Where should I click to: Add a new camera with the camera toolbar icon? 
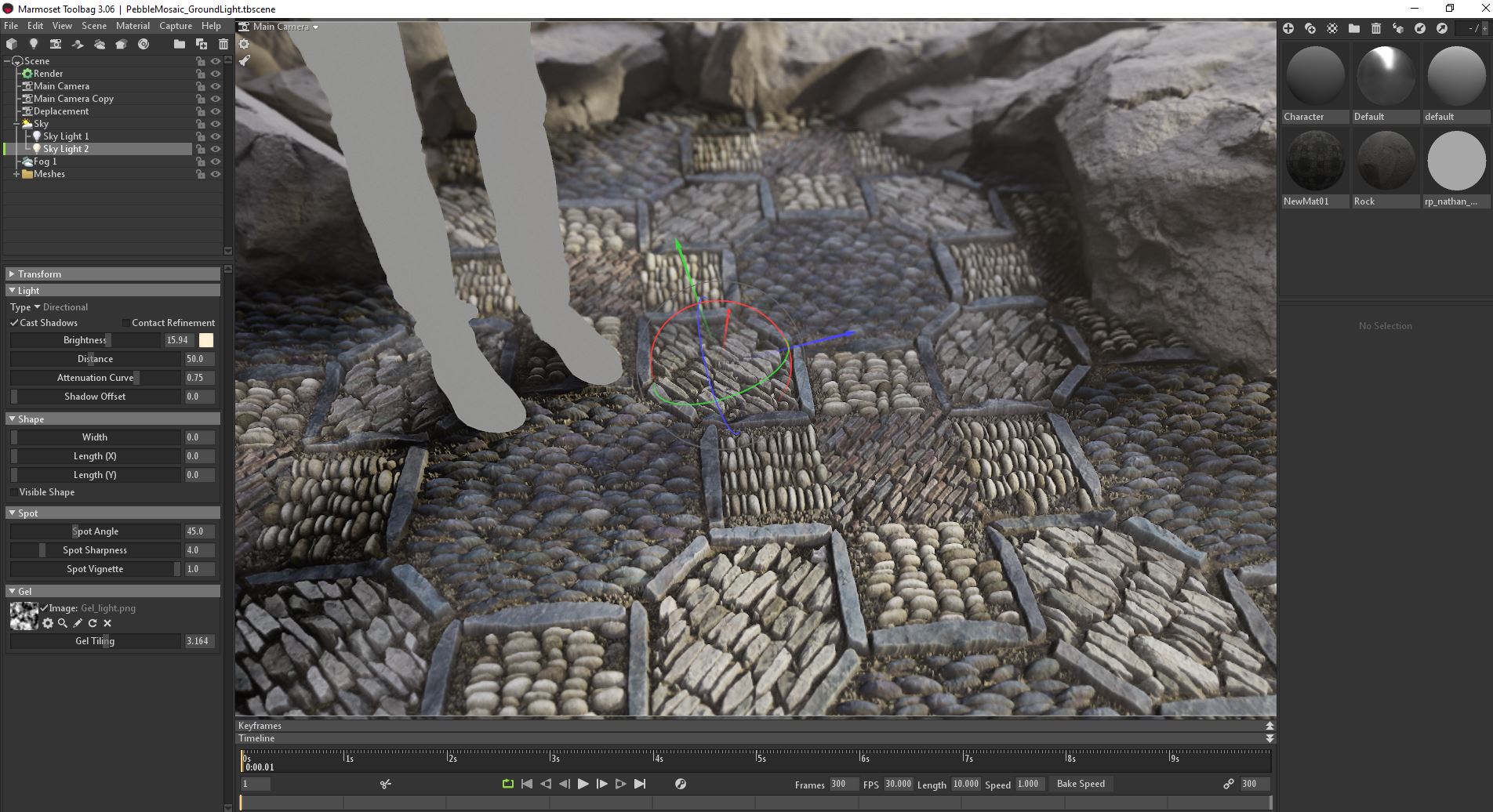click(55, 44)
